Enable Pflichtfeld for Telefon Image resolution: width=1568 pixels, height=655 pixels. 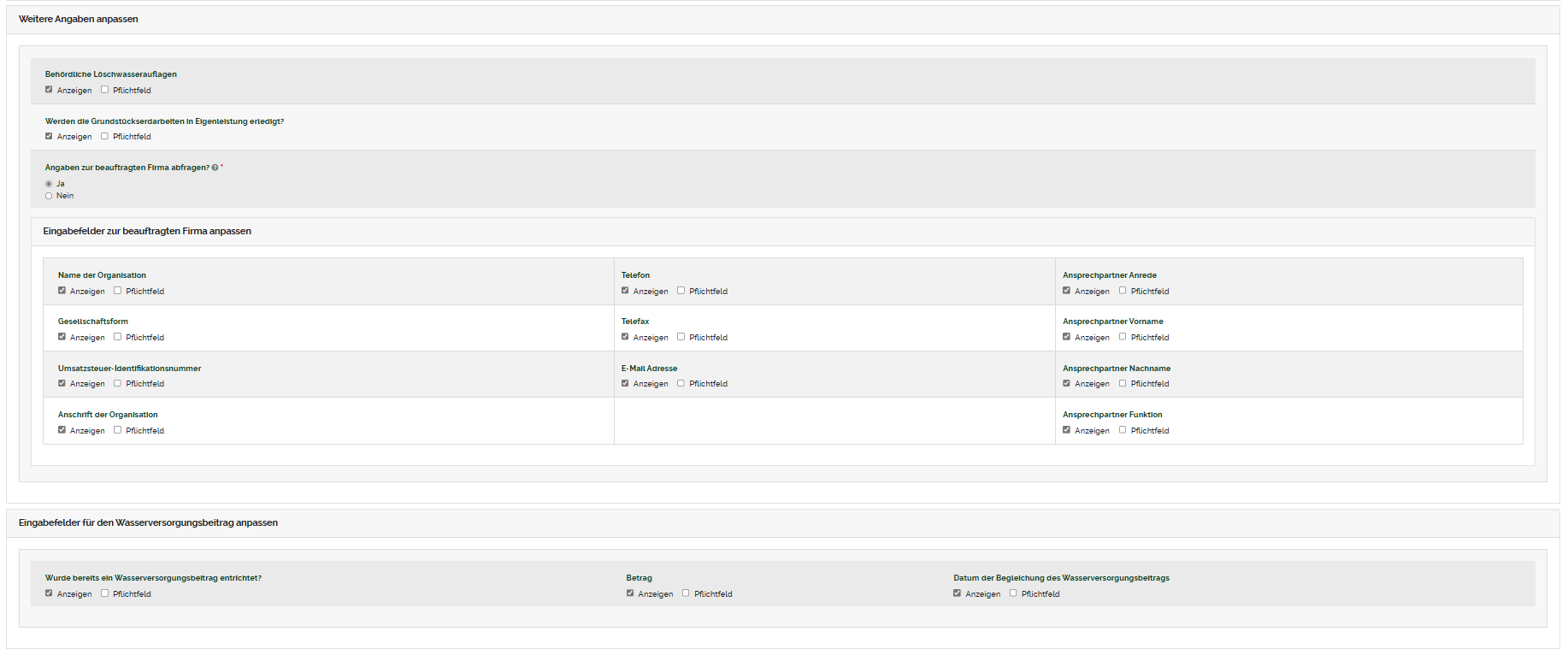681,291
